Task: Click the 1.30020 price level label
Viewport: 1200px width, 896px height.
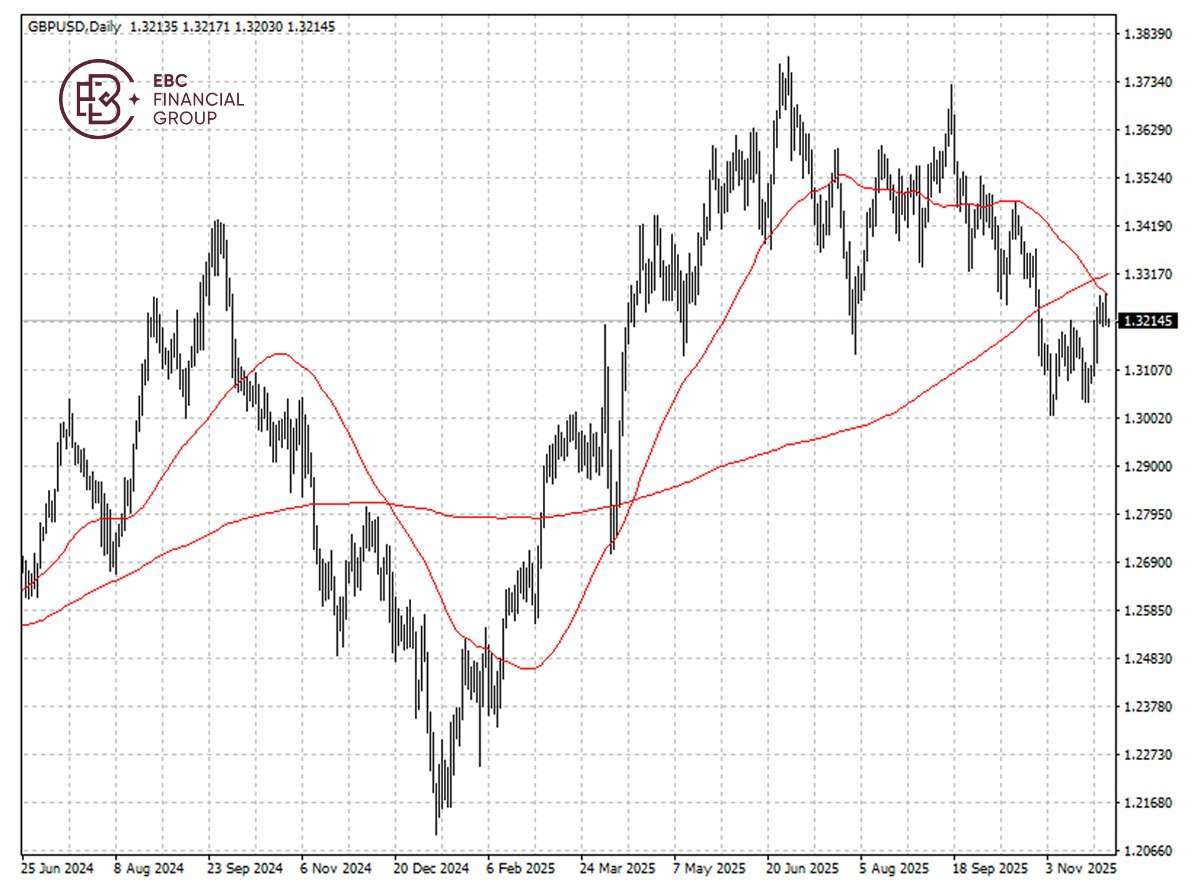Action: click(x=1148, y=419)
